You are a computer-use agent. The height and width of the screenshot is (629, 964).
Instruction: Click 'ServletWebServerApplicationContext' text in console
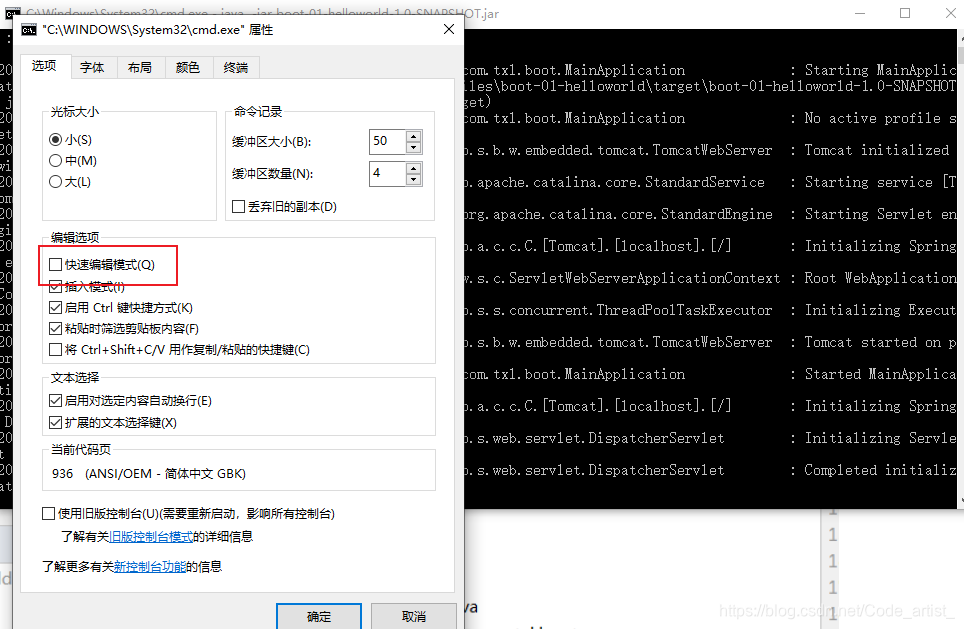(x=644, y=279)
